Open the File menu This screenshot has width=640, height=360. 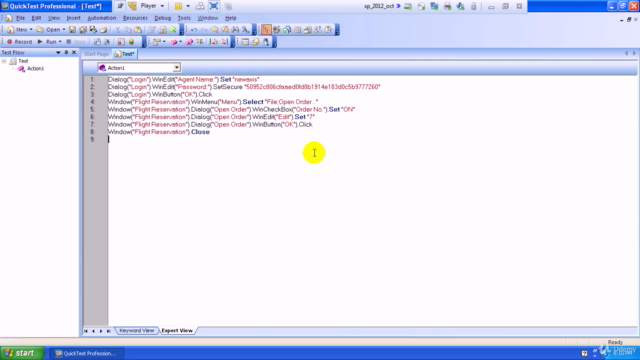pos(20,18)
